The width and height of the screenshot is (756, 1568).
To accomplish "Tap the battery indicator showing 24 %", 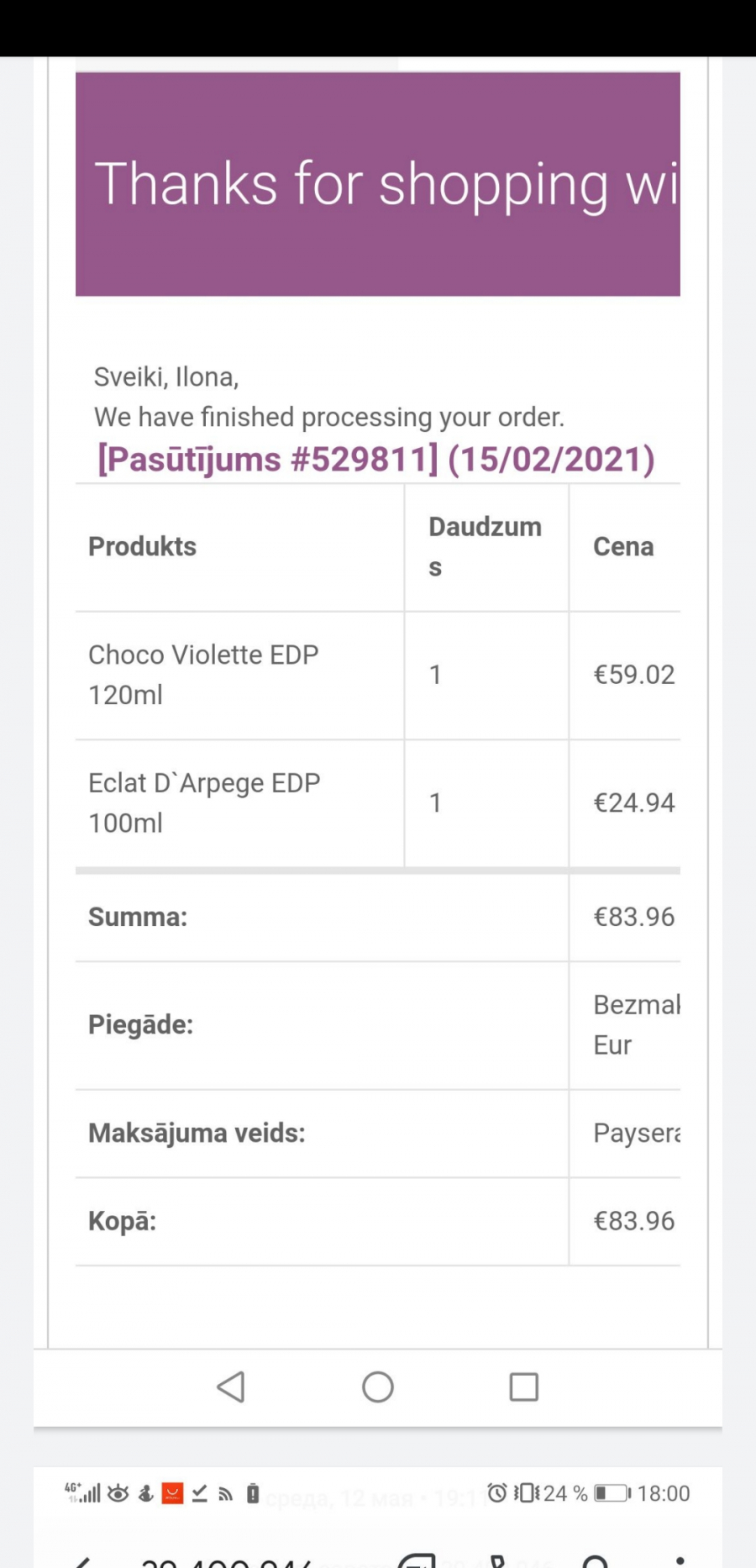I will [588, 1493].
